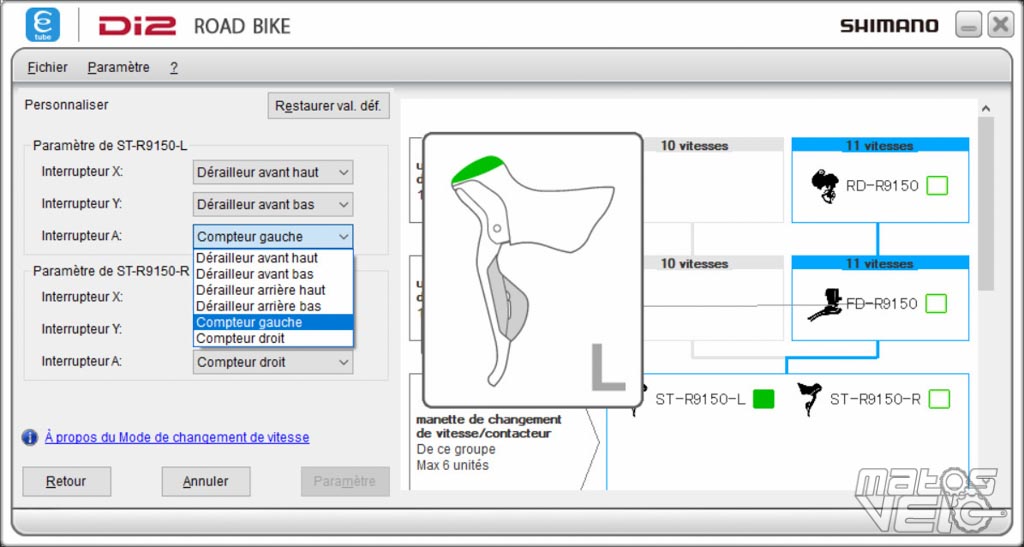Click the Retour button

coord(67,482)
